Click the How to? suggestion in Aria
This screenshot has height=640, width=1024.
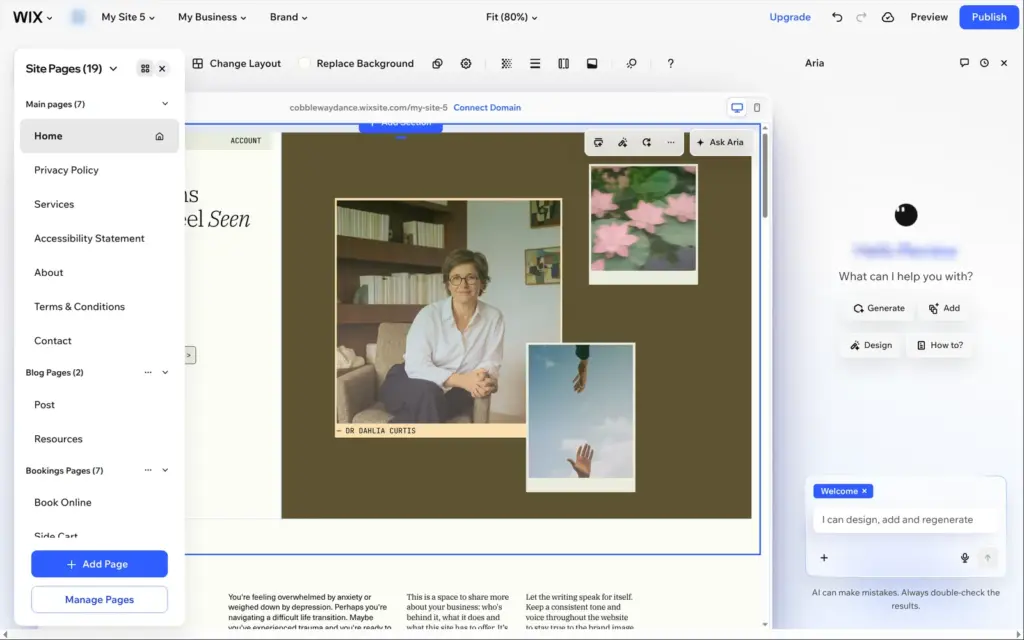pos(940,345)
